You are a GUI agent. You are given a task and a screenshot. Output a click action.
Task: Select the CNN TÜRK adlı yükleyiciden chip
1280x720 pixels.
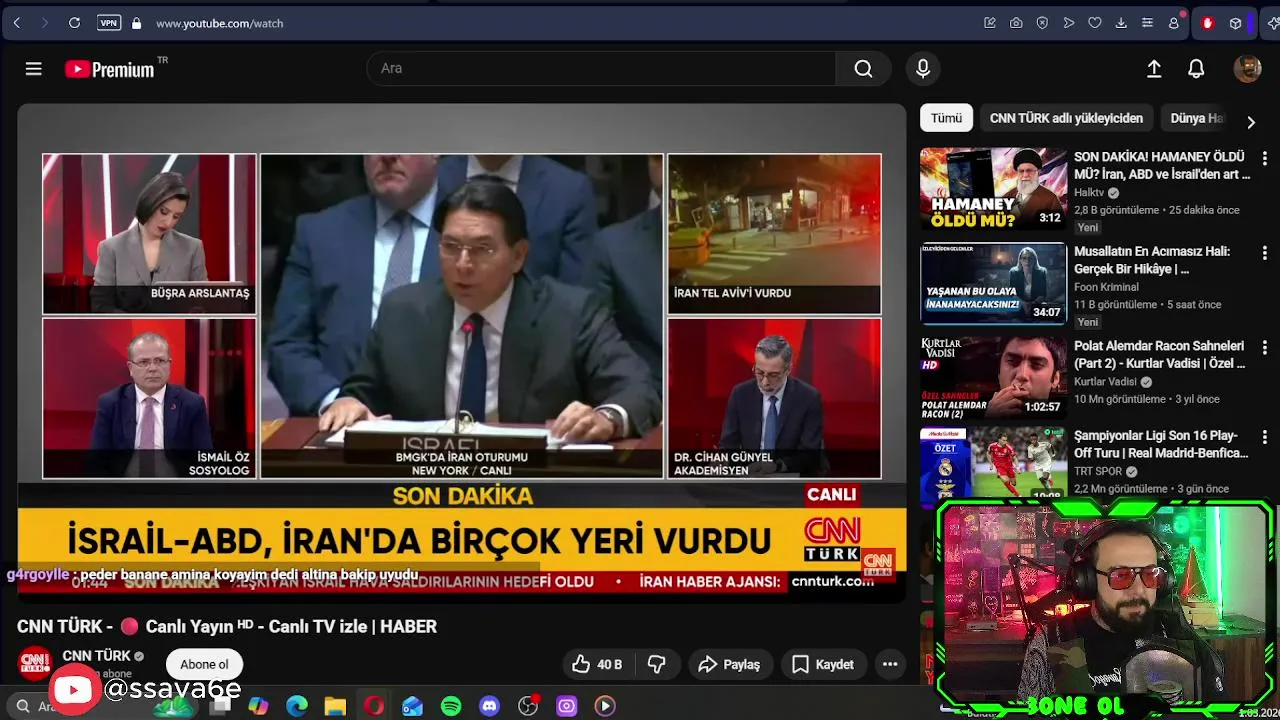(x=1066, y=118)
